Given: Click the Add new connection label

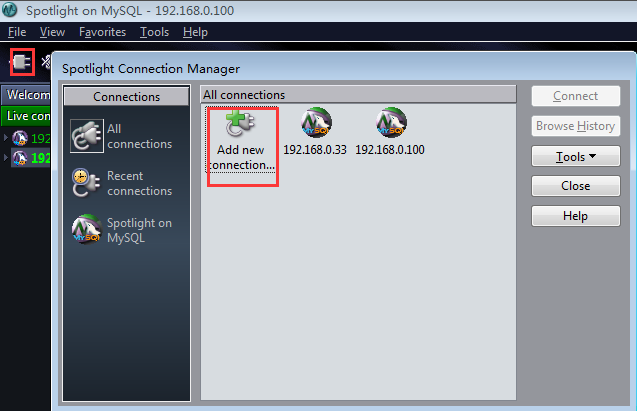Looking at the screenshot, I should pos(241,158).
